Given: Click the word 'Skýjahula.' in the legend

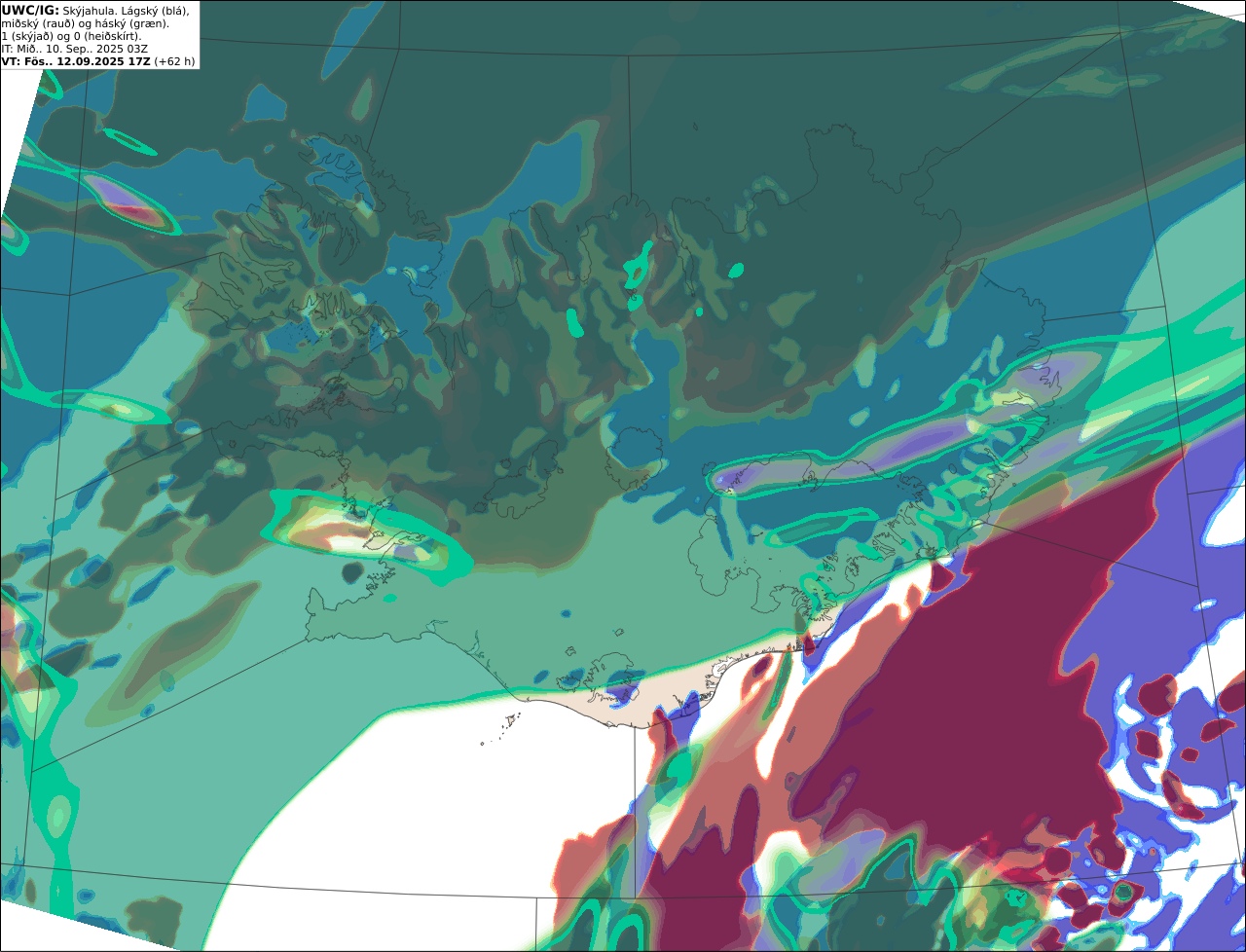Looking at the screenshot, I should [x=90, y=10].
